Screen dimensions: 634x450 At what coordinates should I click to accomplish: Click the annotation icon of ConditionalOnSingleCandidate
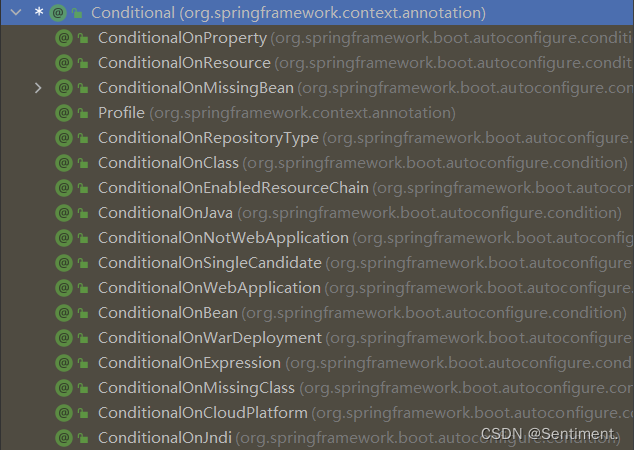(x=64, y=263)
